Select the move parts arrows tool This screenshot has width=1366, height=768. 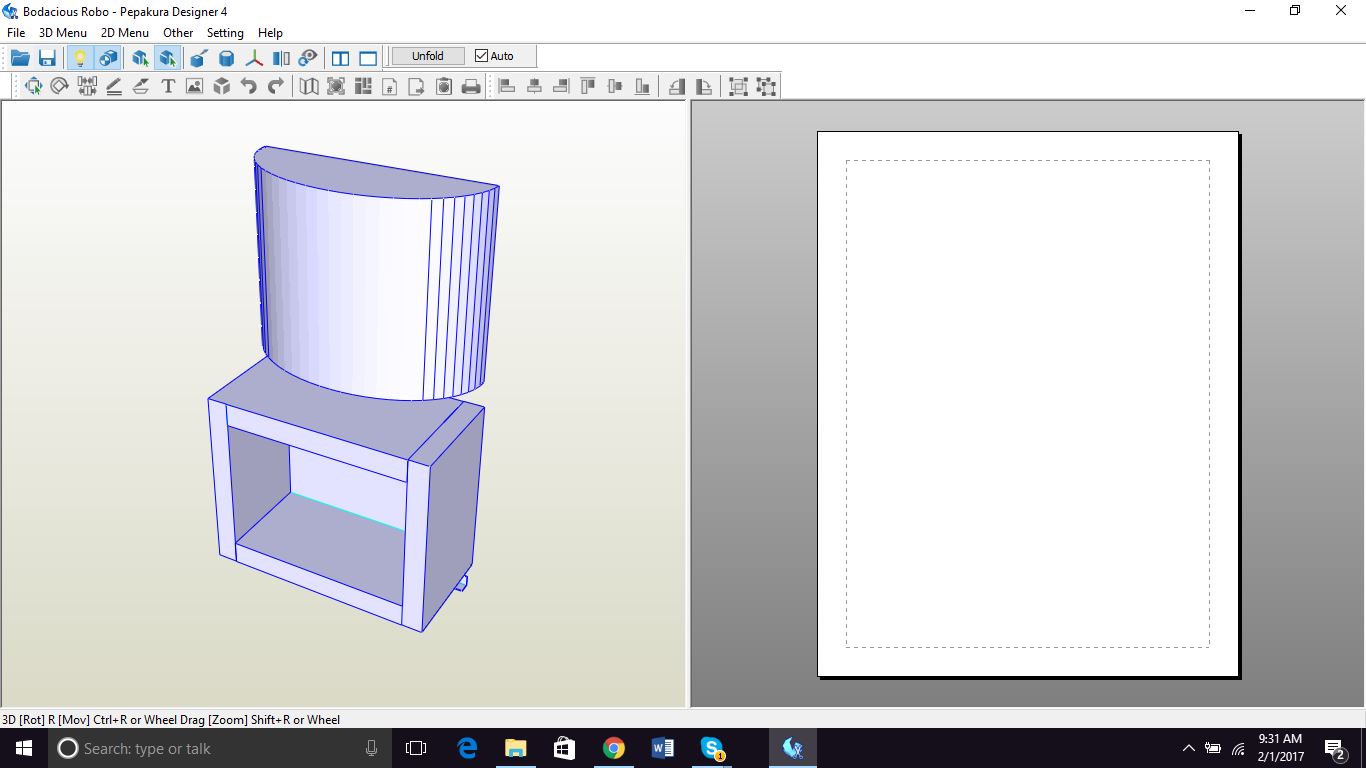[33, 86]
